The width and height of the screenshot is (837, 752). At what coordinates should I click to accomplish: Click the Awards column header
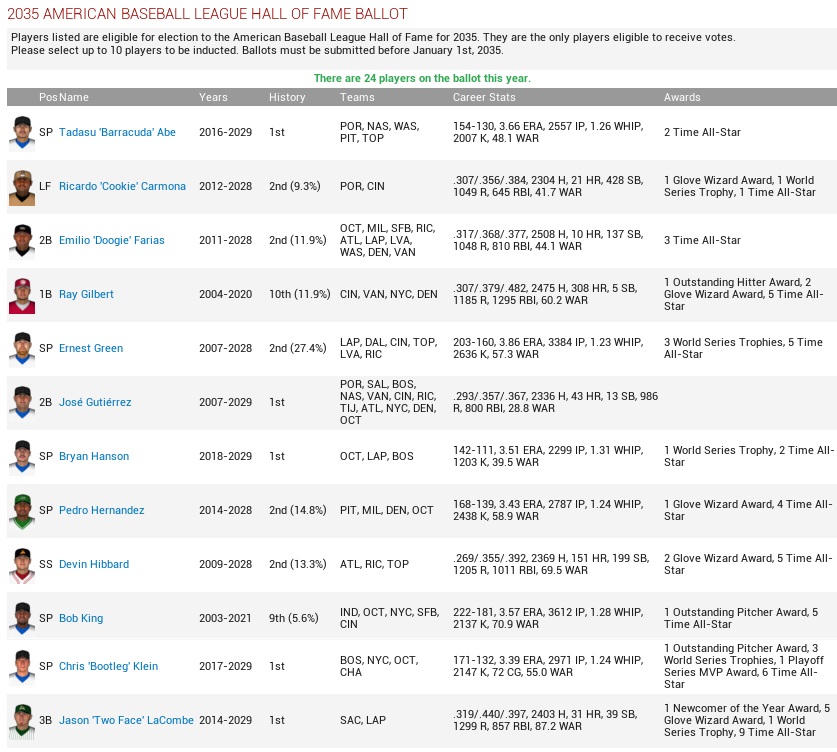(682, 98)
